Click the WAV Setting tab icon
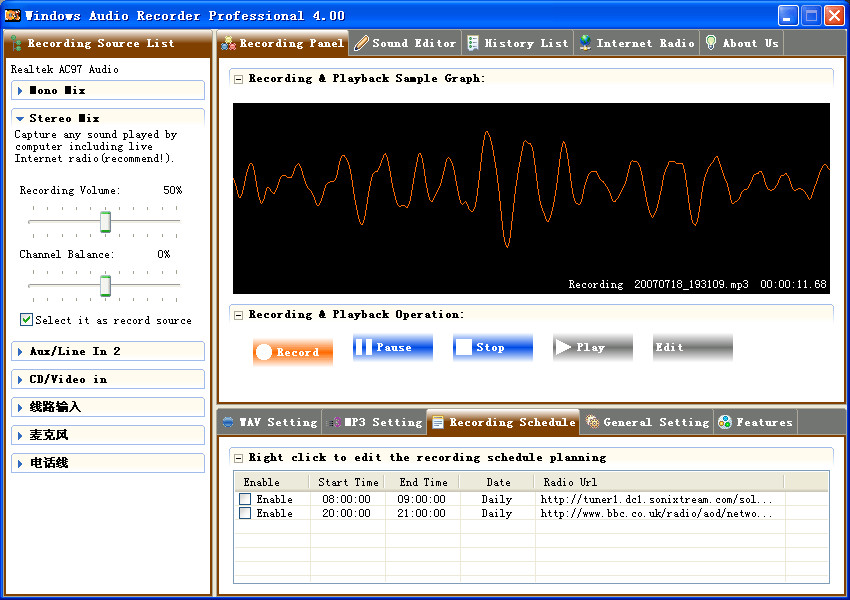This screenshot has height=600, width=850. click(x=228, y=422)
